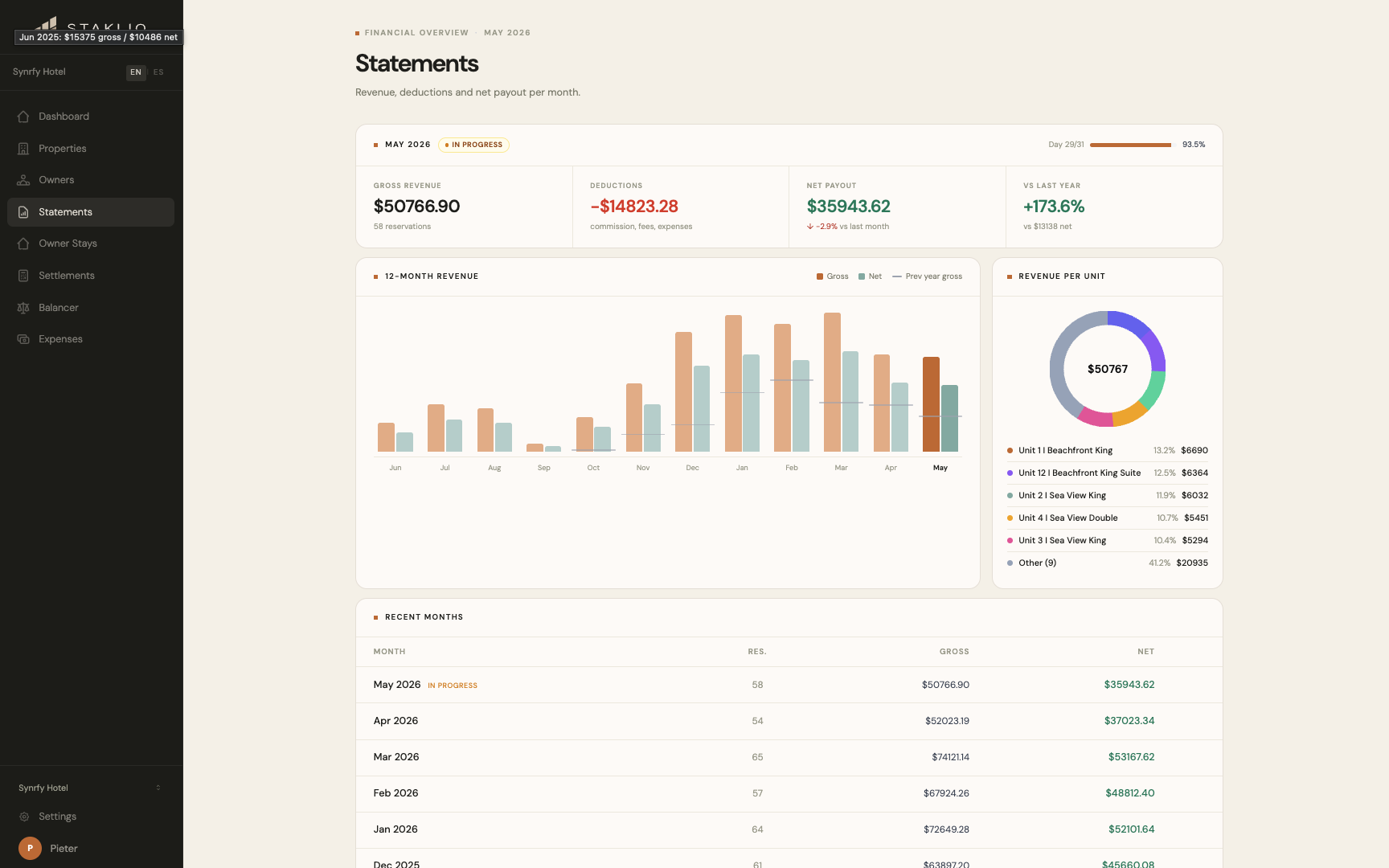The height and width of the screenshot is (868, 1389).
Task: Open Owner Stays in sidebar
Action: click(x=91, y=244)
